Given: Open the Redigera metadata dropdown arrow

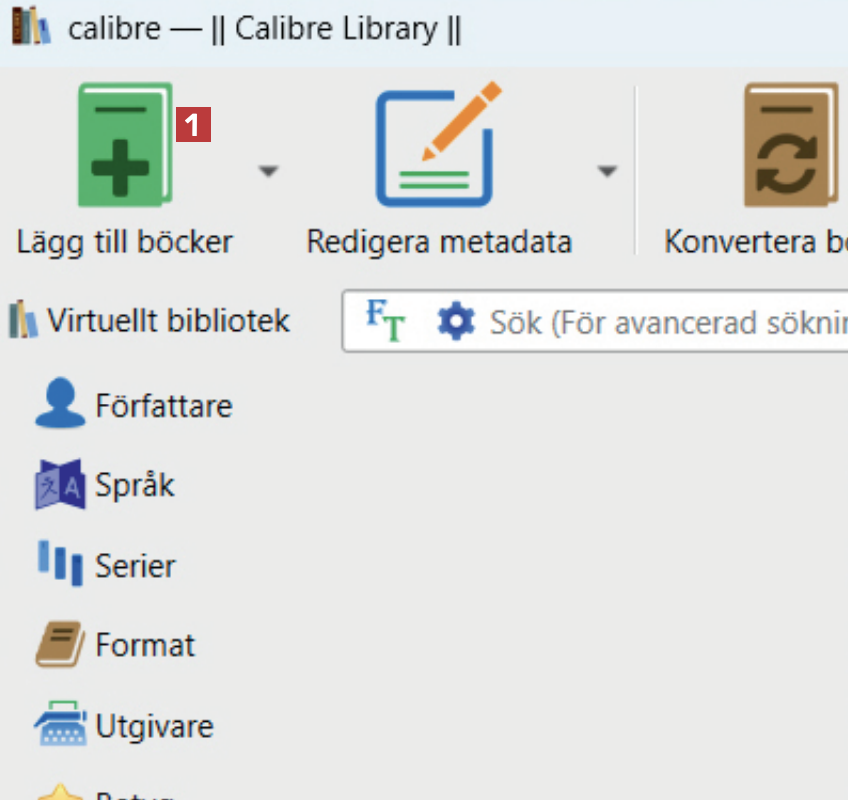Looking at the screenshot, I should pyautogui.click(x=606, y=171).
